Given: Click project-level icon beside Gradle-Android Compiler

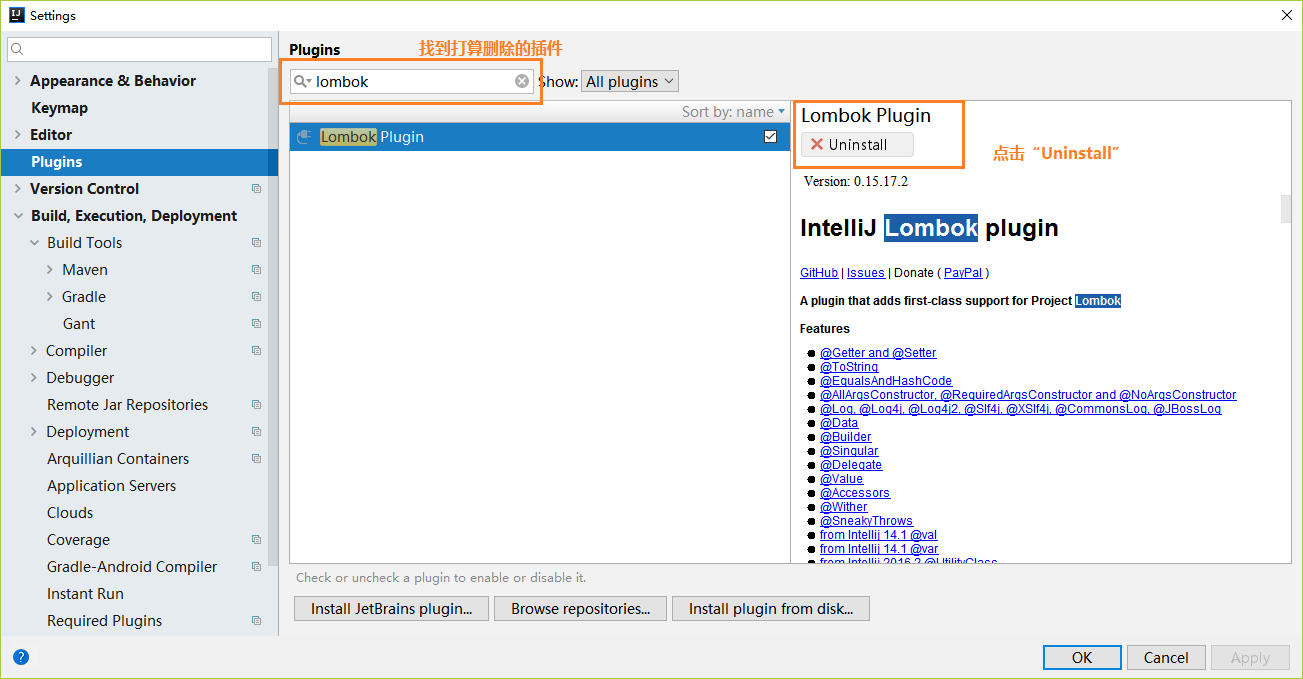Looking at the screenshot, I should 257,567.
